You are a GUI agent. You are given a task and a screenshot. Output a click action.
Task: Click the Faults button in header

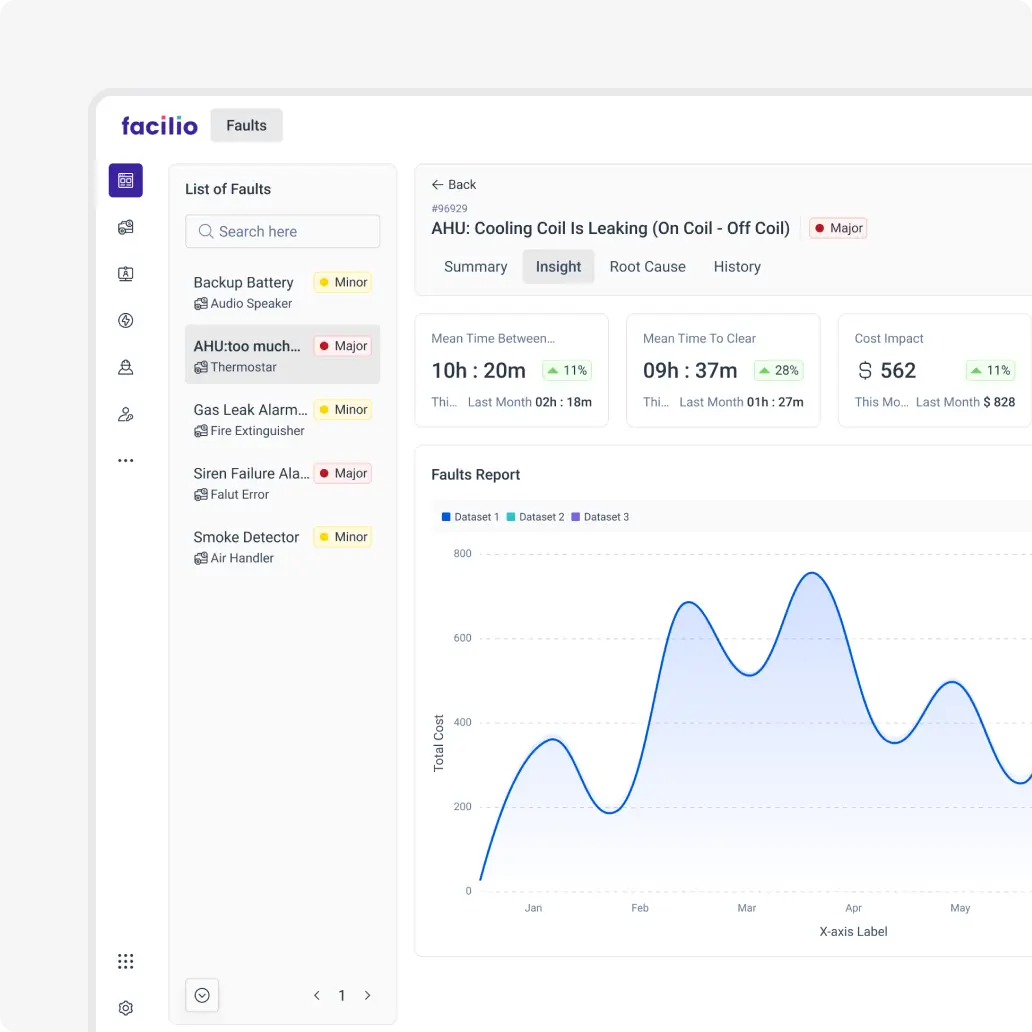click(x=246, y=126)
